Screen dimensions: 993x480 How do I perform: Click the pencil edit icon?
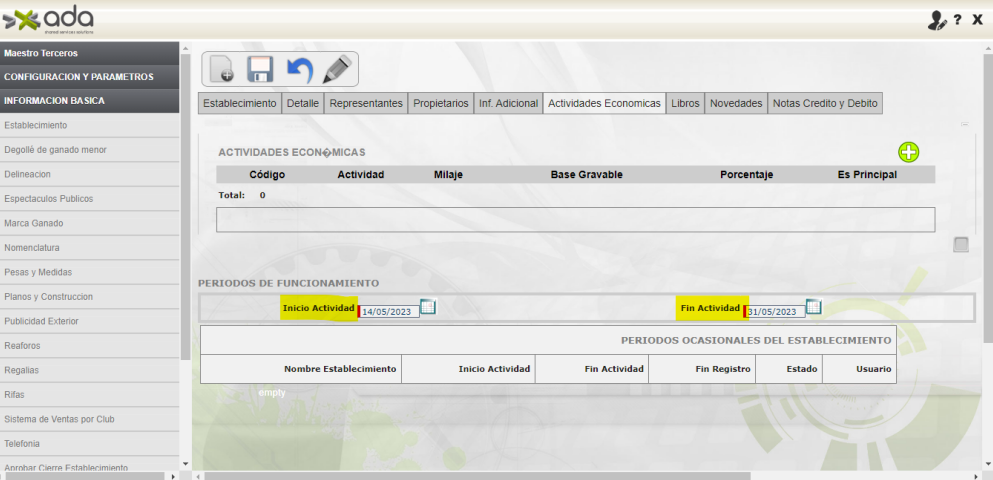[x=337, y=69]
